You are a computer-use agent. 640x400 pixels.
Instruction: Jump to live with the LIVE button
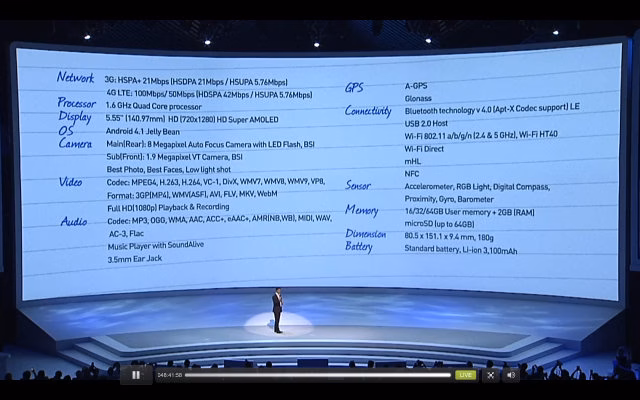[x=466, y=375]
